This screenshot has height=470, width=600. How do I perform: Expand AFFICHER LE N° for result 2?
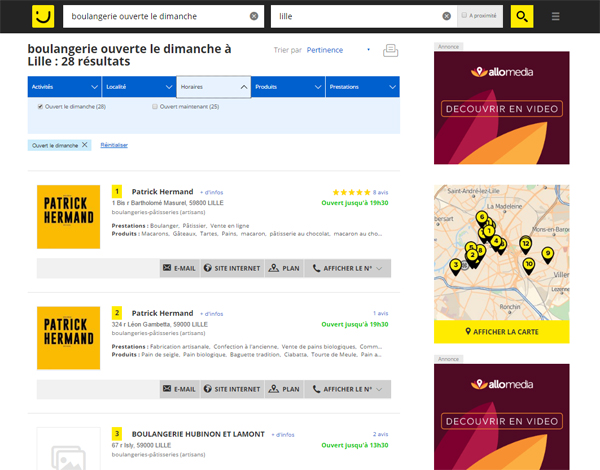[x=347, y=389]
